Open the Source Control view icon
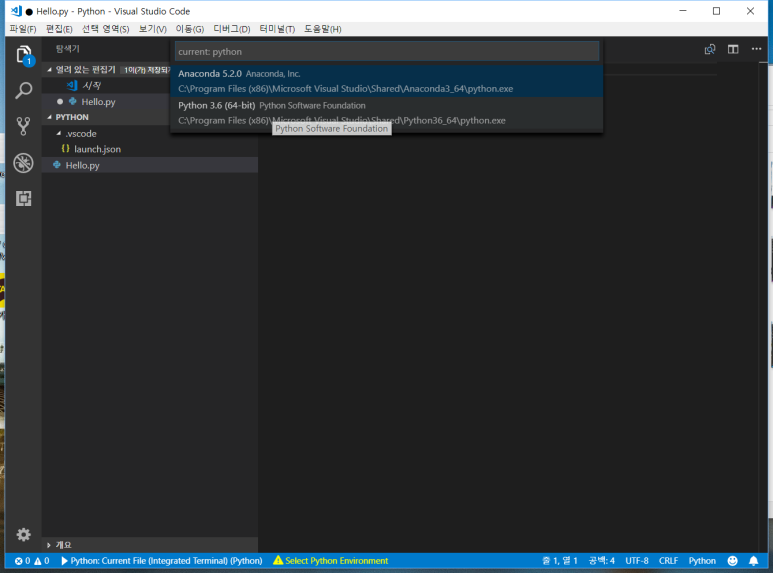The height and width of the screenshot is (573, 773). tap(24, 126)
